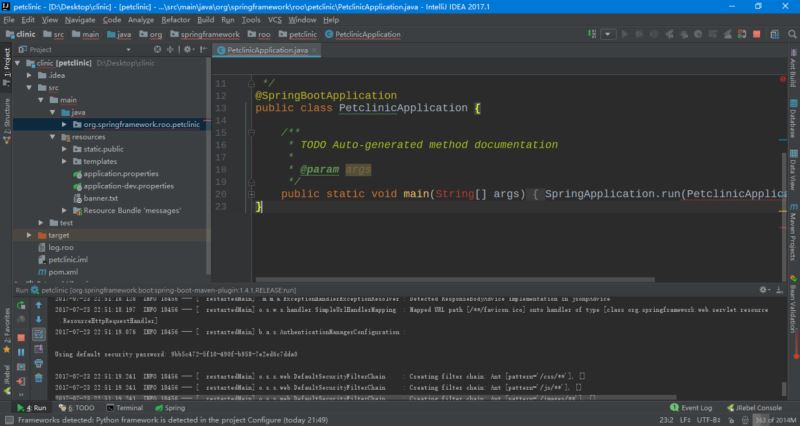Select application.properties file in tree

click(x=121, y=173)
